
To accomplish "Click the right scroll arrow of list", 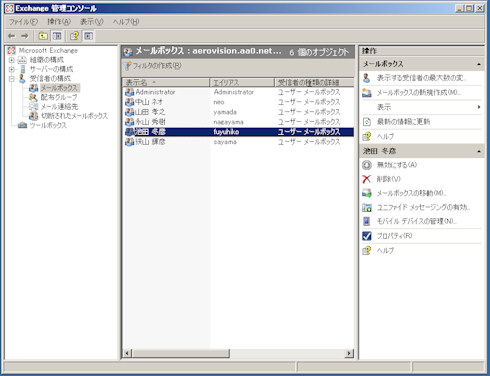I will click(x=349, y=353).
